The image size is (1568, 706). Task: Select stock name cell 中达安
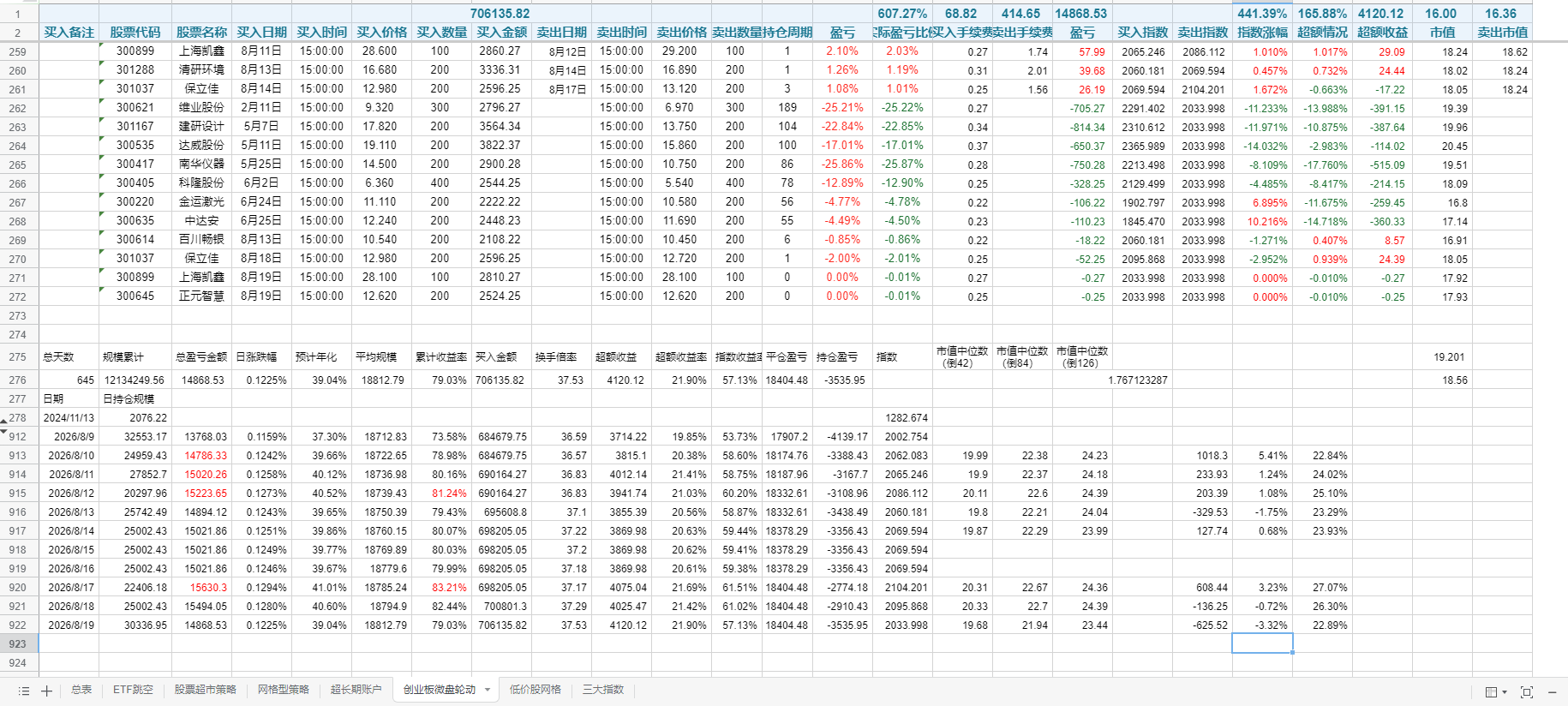[202, 221]
